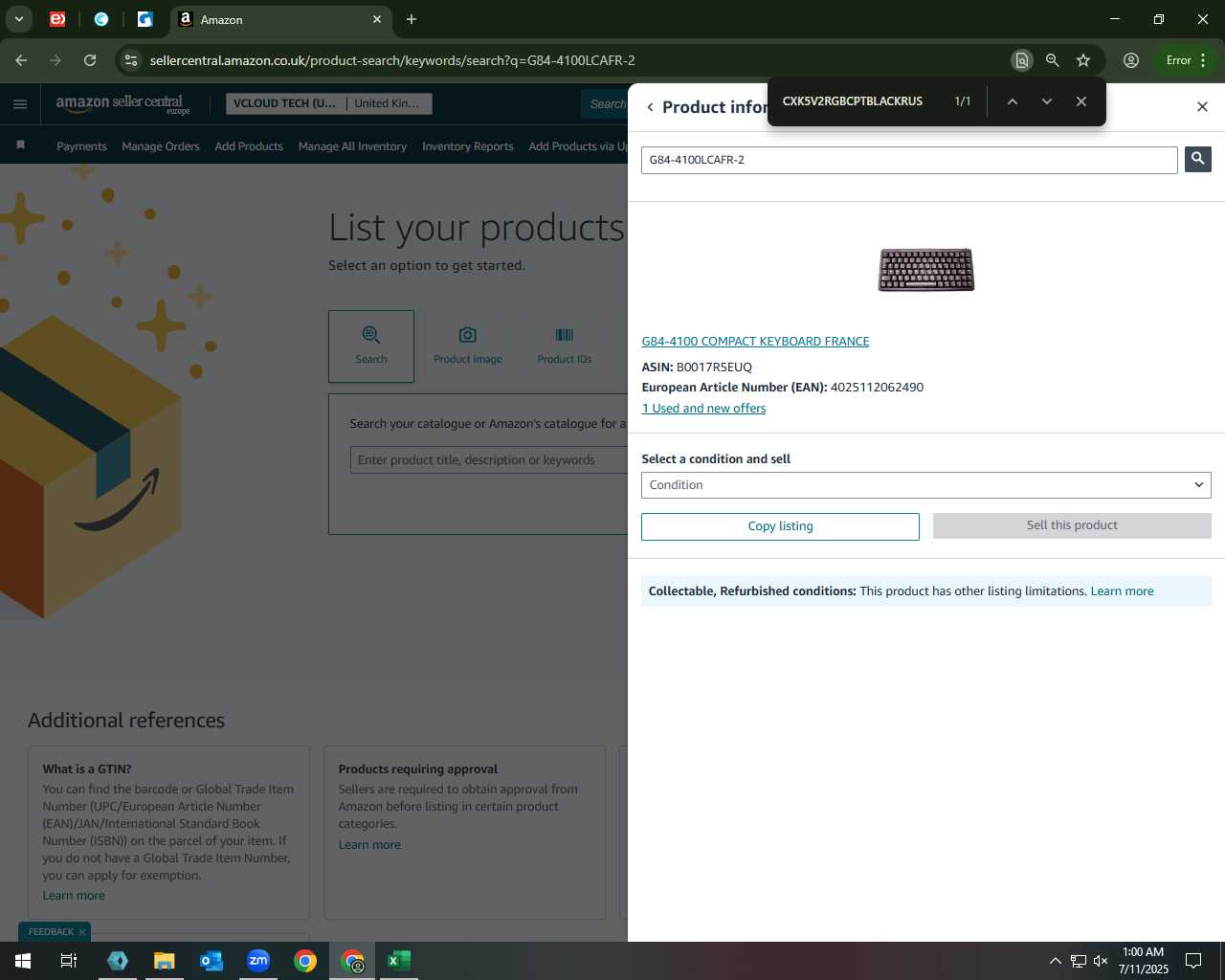1225x980 pixels.
Task: Select the Search option tile
Action: 371,346
